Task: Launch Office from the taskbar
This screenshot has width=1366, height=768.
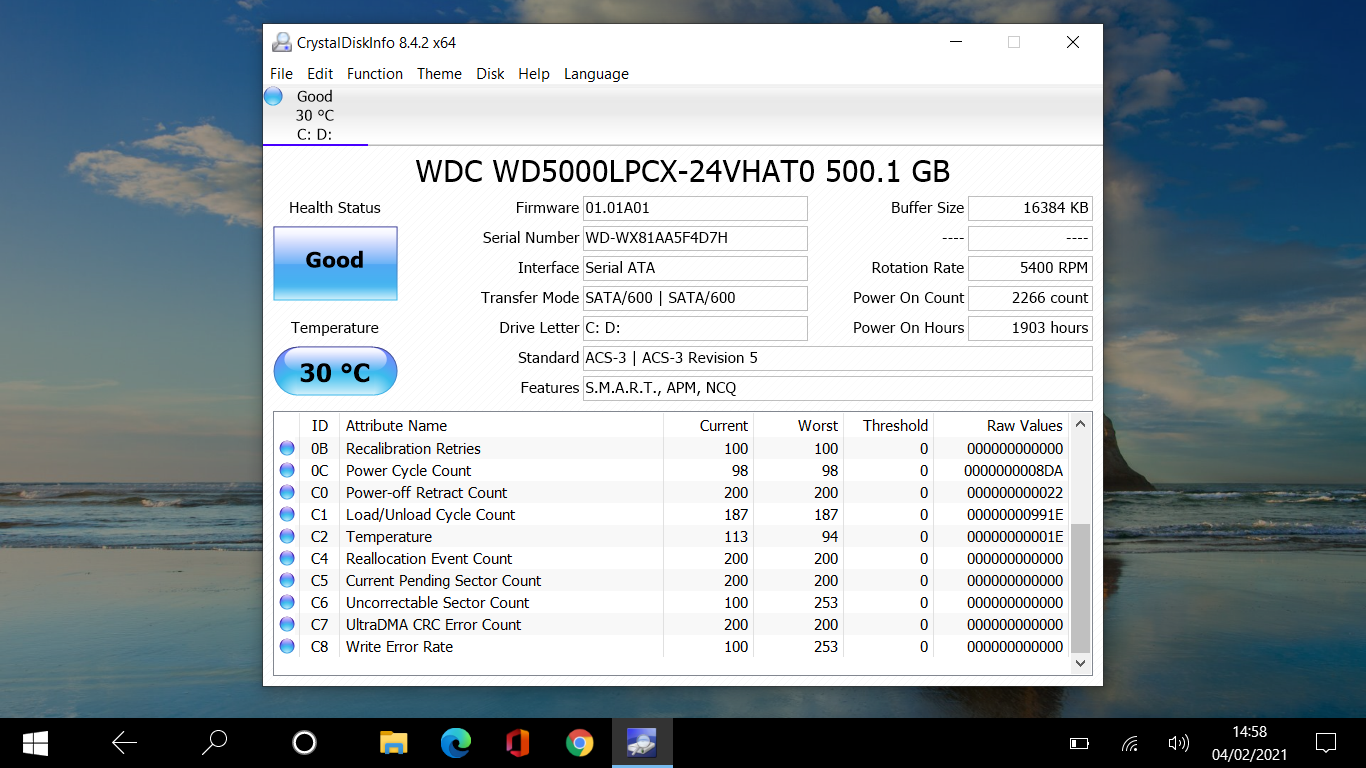Action: (x=517, y=743)
